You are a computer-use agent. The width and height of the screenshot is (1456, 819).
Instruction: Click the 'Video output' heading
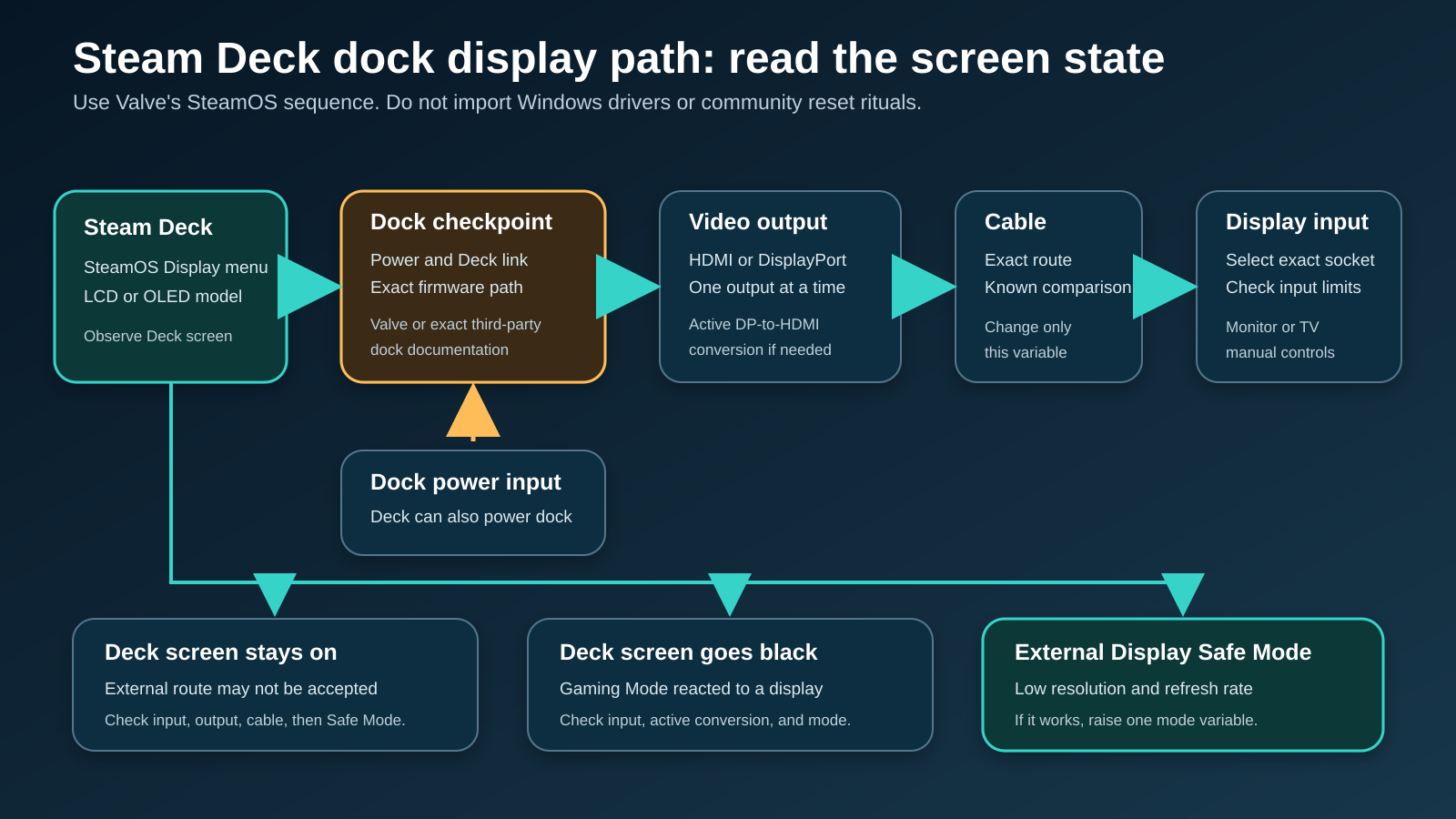tap(758, 222)
